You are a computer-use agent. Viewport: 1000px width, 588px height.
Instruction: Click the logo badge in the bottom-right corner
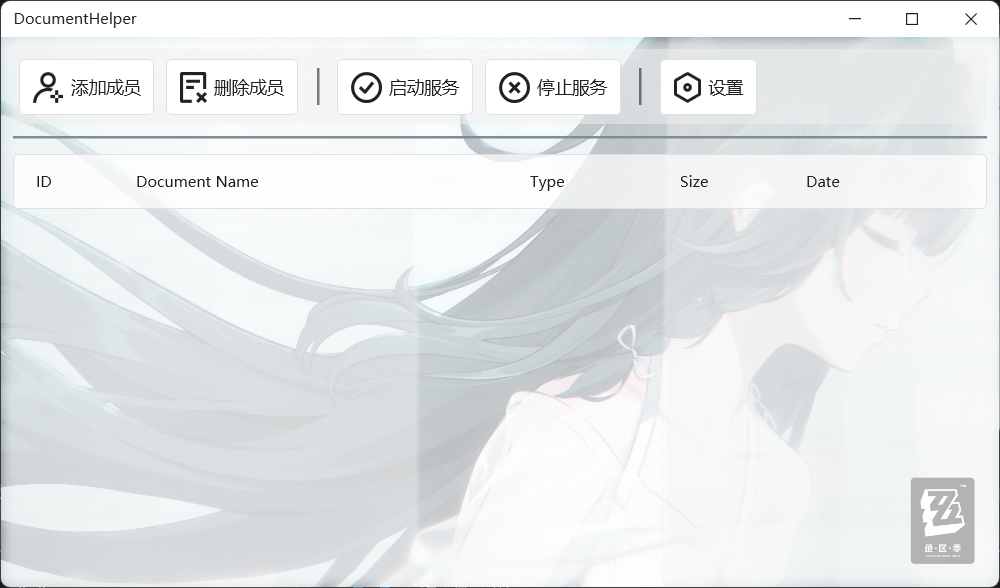tap(942, 520)
